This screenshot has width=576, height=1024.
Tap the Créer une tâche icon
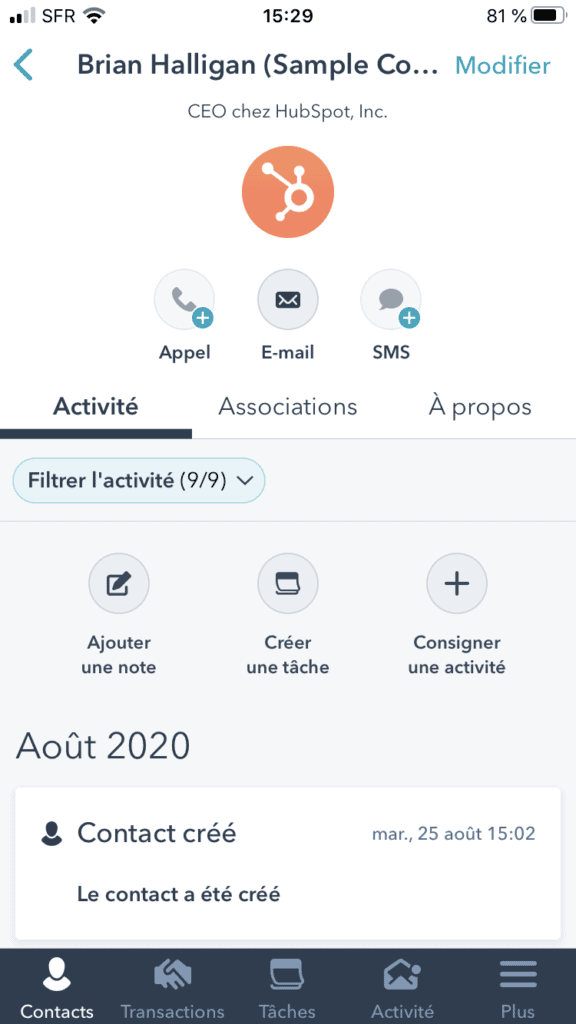287,583
